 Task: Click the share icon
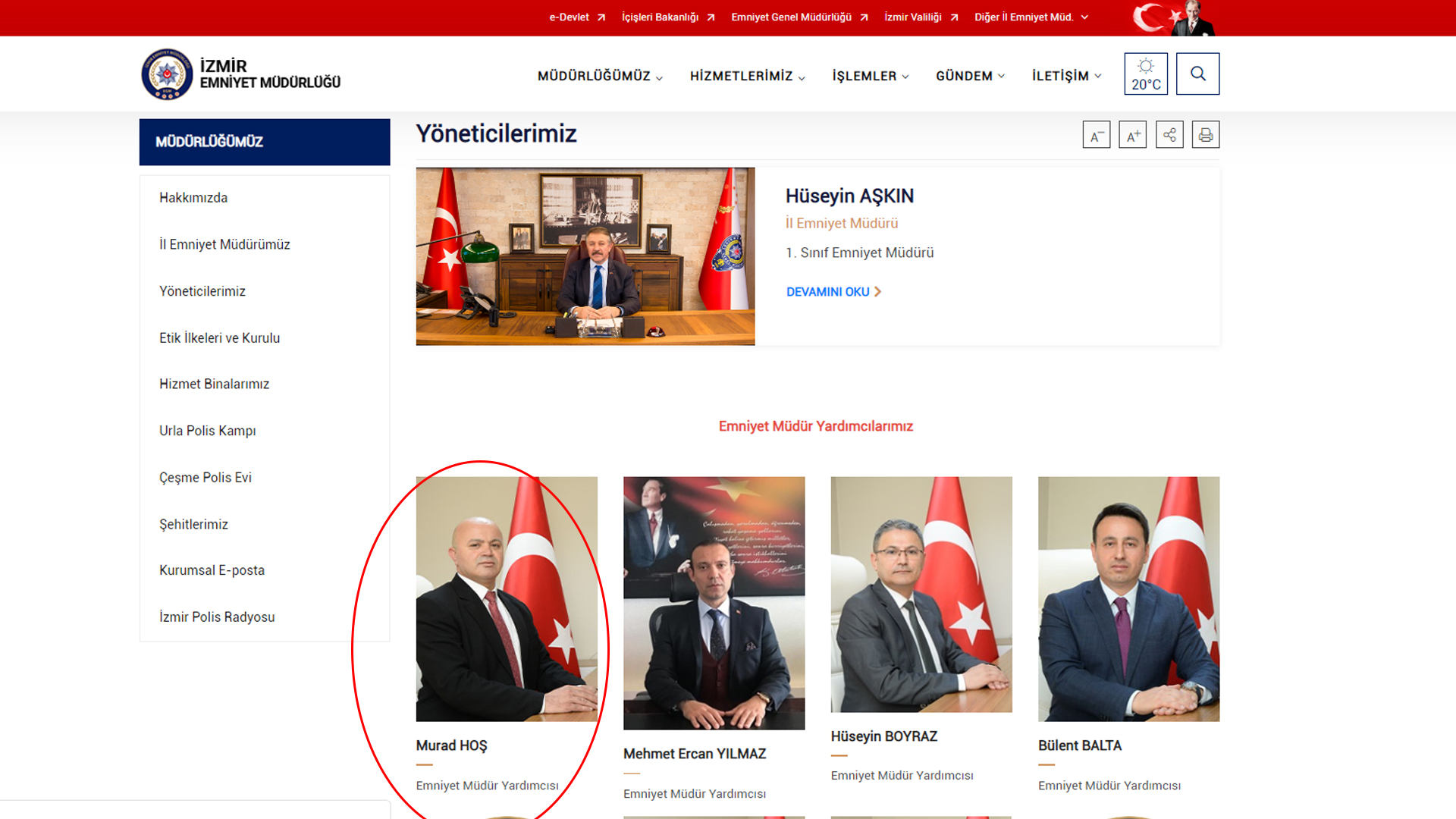pos(1169,135)
